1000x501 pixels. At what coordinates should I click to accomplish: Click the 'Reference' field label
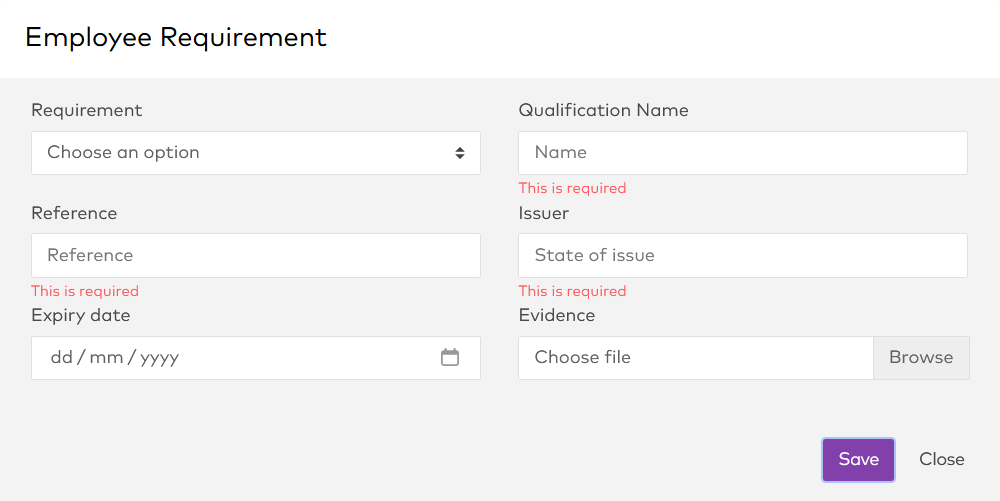pos(74,213)
